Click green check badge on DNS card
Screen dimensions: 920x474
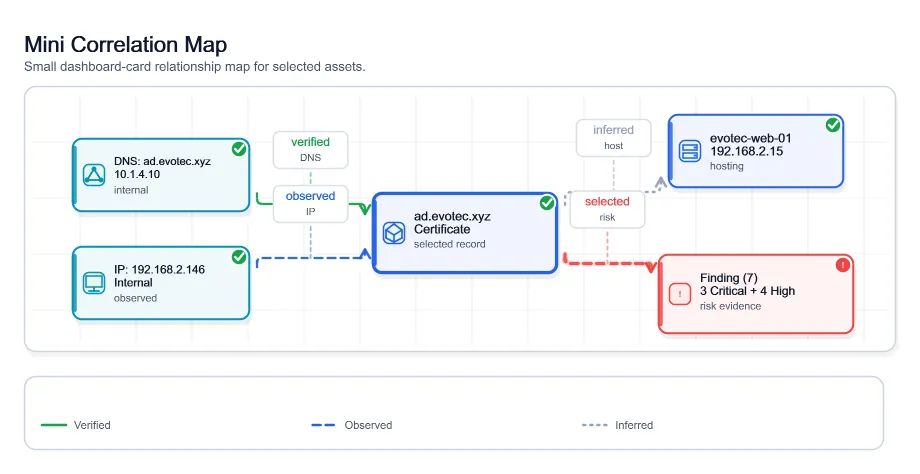[239, 149]
